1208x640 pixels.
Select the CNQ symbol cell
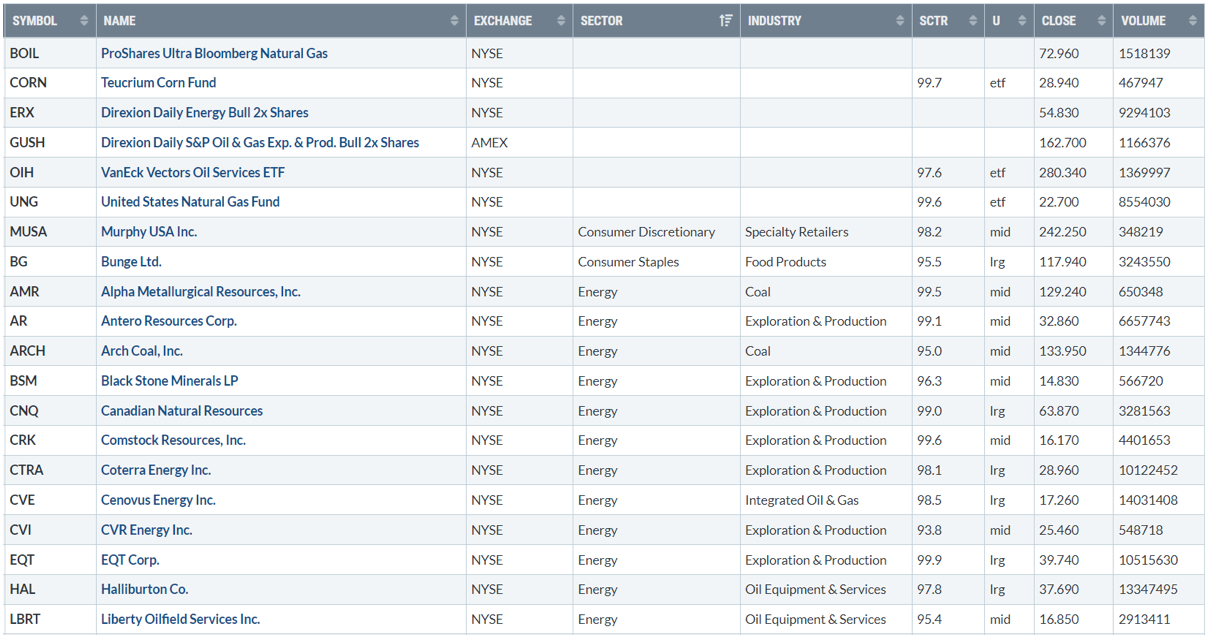[50, 411]
